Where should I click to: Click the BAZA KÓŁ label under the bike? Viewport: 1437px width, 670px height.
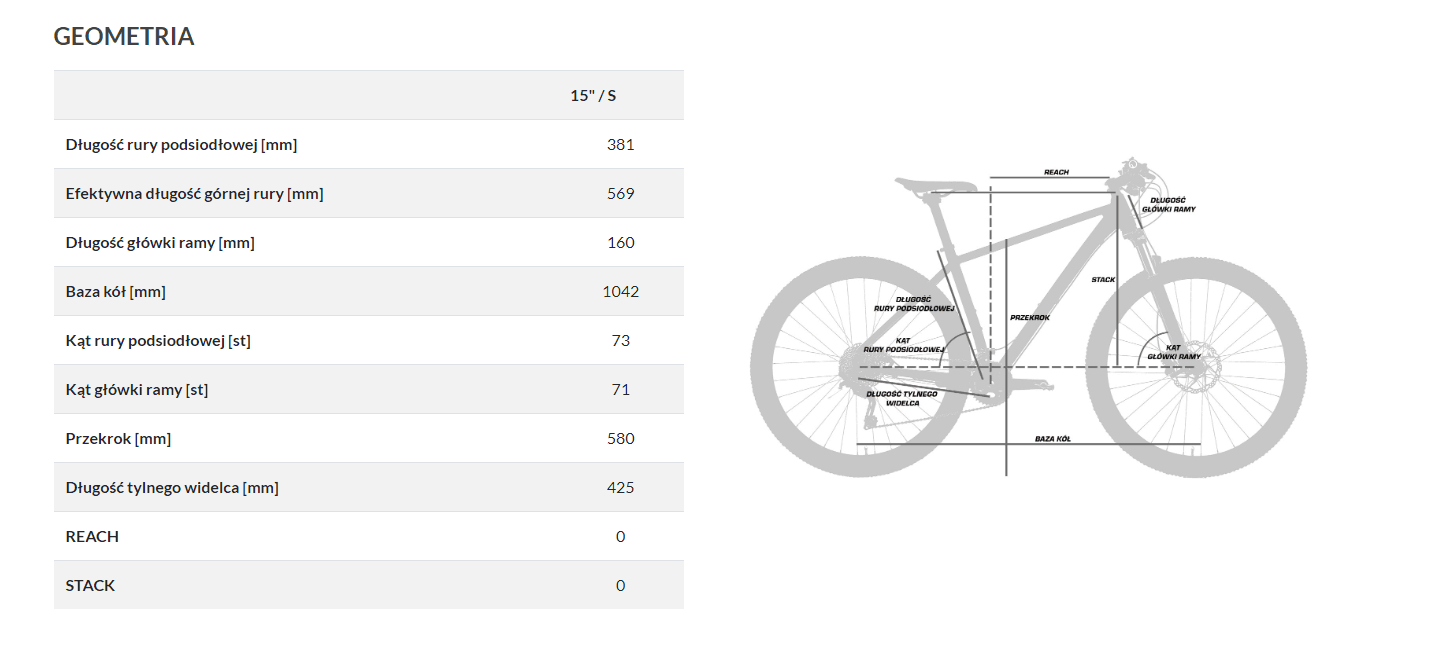(1052, 439)
